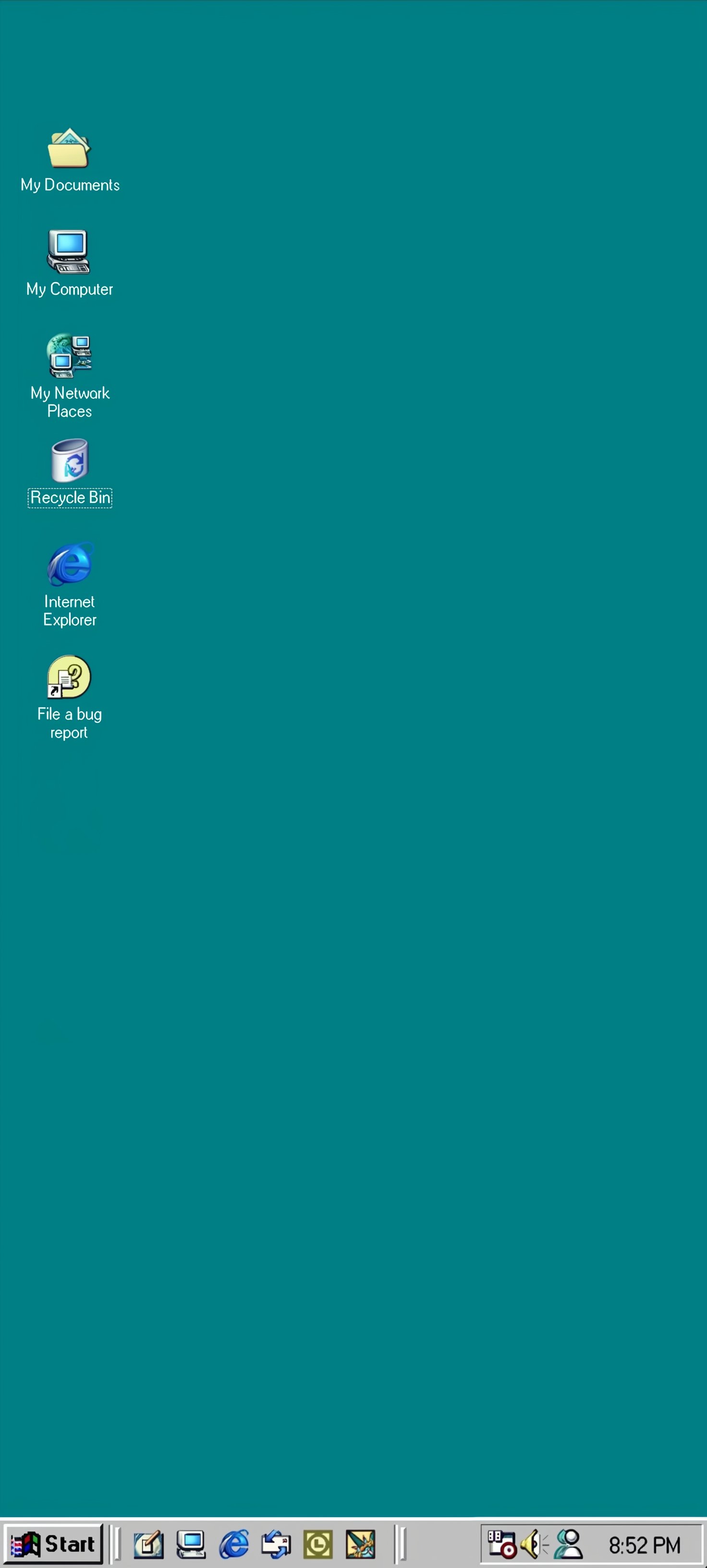Click the 'File a bug report' label
Screen dimensions: 707x1568
point(69,723)
